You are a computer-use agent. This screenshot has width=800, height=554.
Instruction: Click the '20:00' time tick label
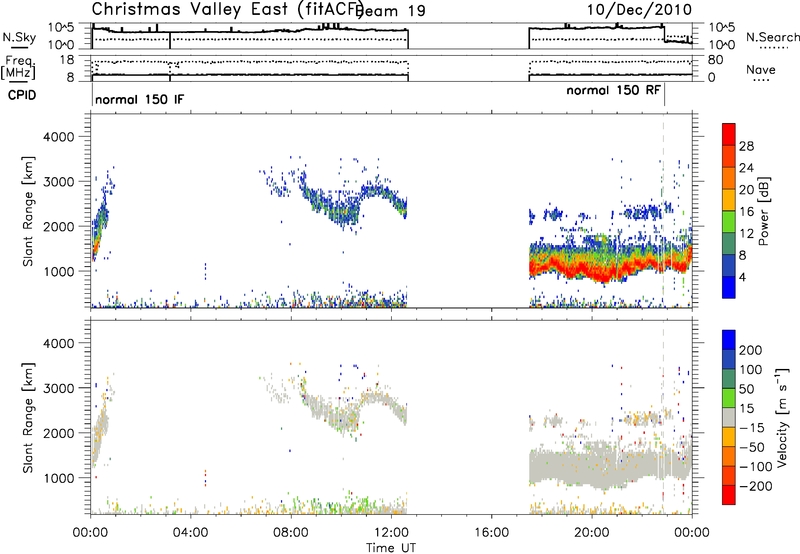pos(591,533)
